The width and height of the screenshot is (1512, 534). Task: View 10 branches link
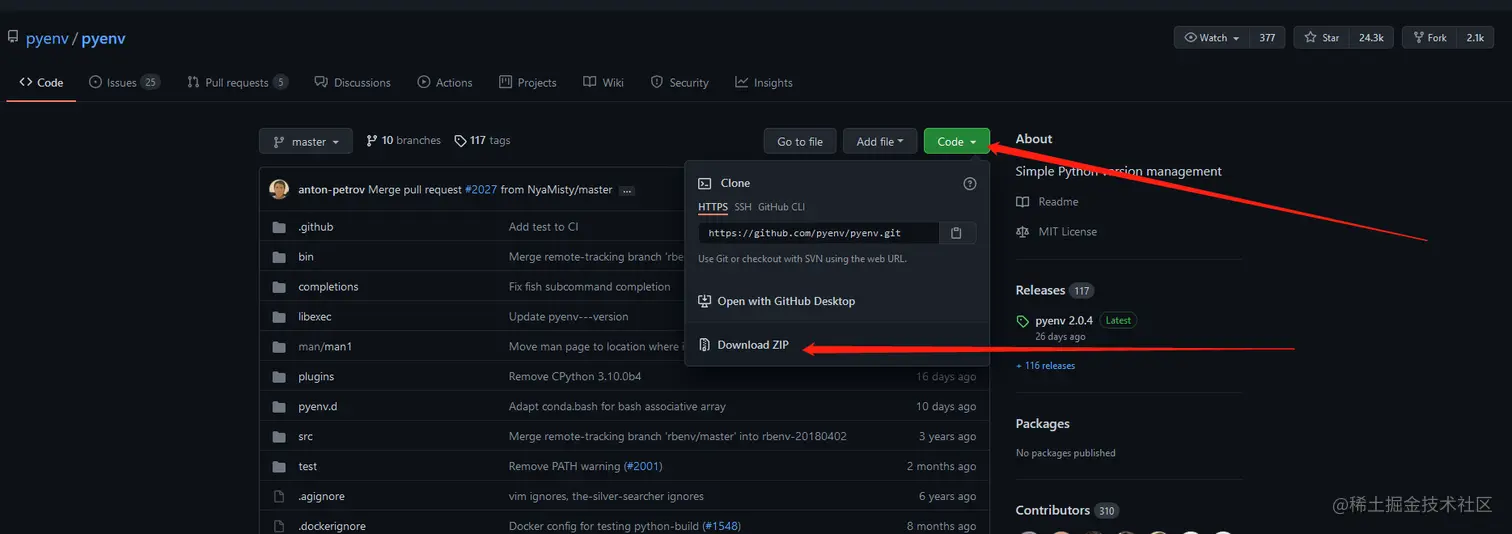(x=403, y=141)
